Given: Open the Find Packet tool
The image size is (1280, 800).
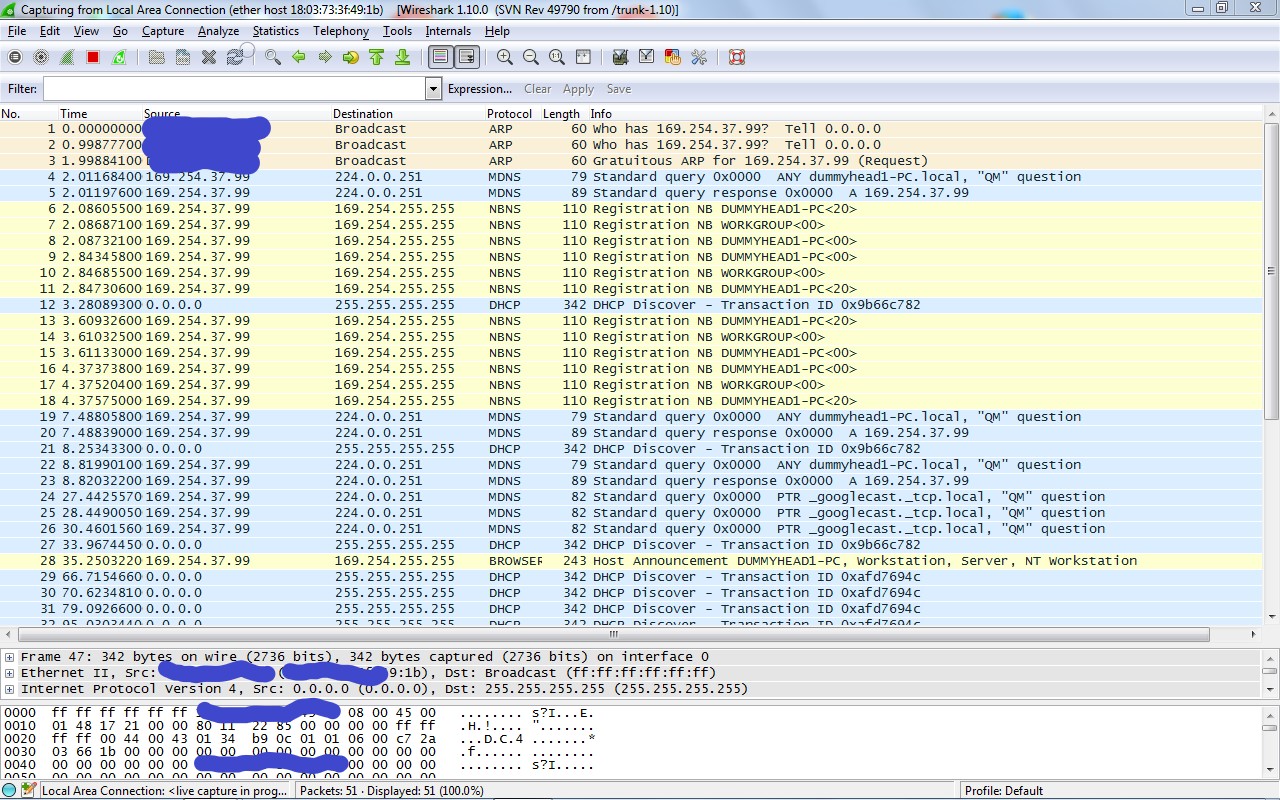Looking at the screenshot, I should pyautogui.click(x=273, y=57).
